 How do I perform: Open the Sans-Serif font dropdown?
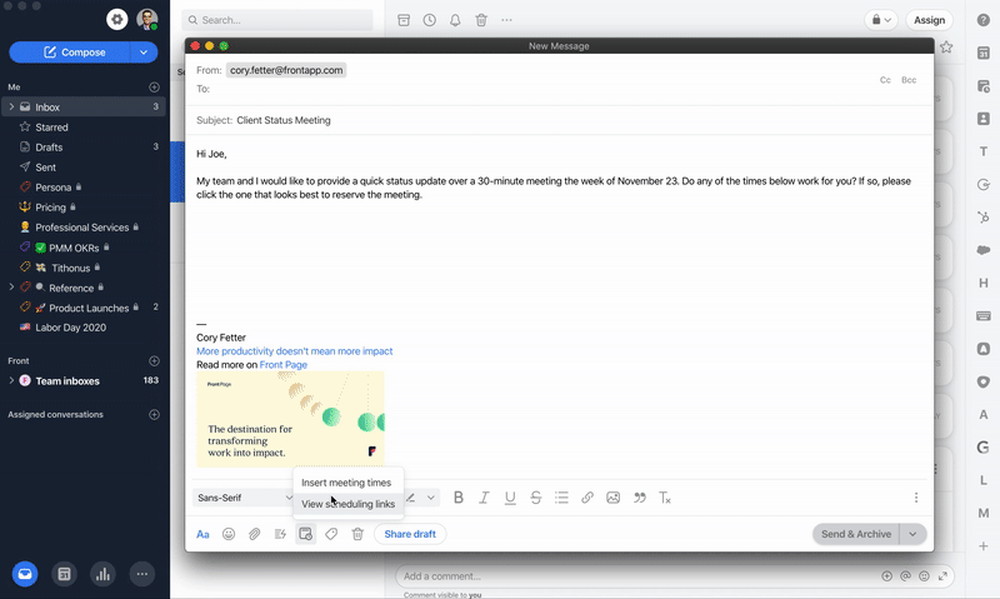pyautogui.click(x=244, y=498)
